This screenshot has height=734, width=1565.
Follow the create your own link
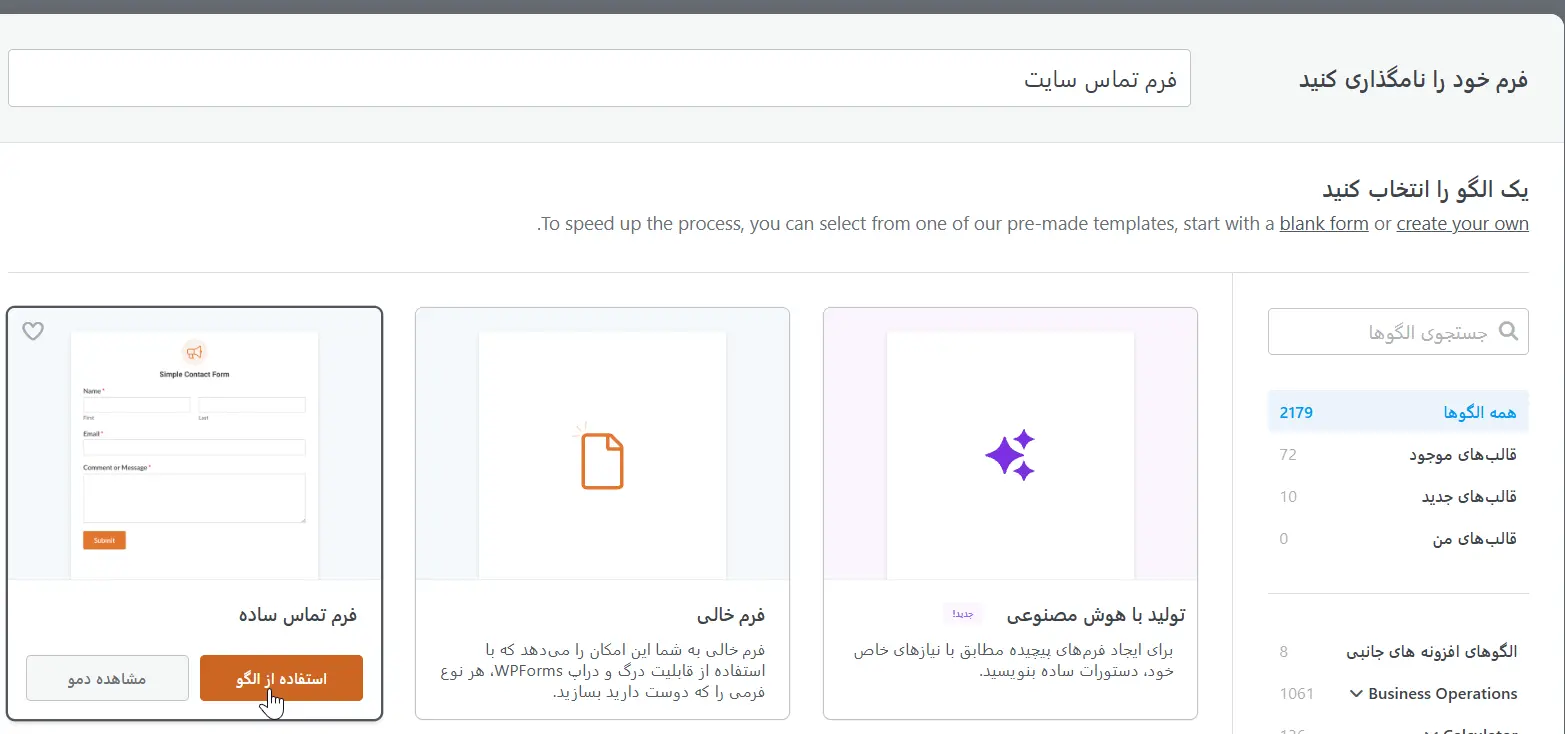1462,223
